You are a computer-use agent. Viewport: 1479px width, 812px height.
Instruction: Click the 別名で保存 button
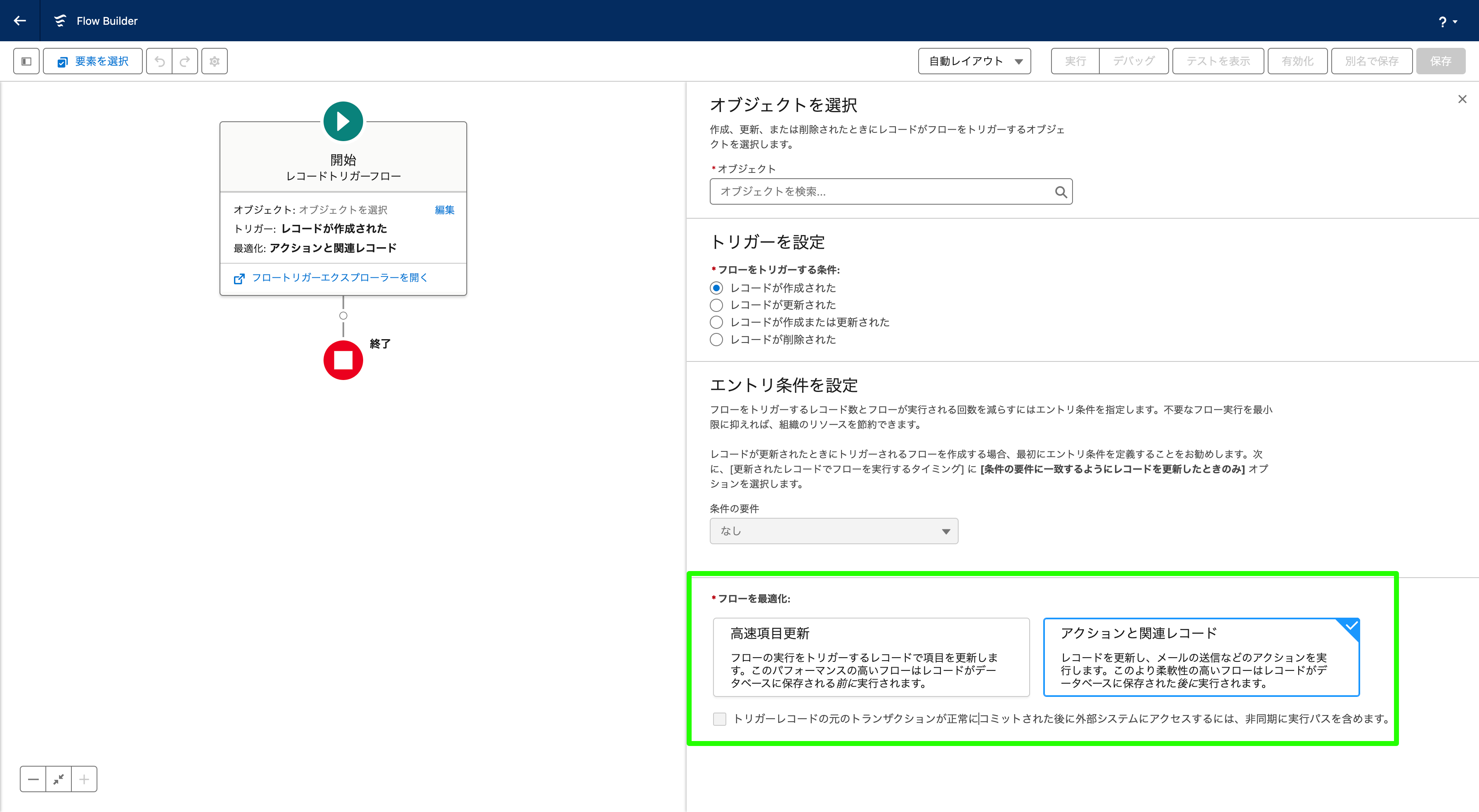[x=1371, y=60]
